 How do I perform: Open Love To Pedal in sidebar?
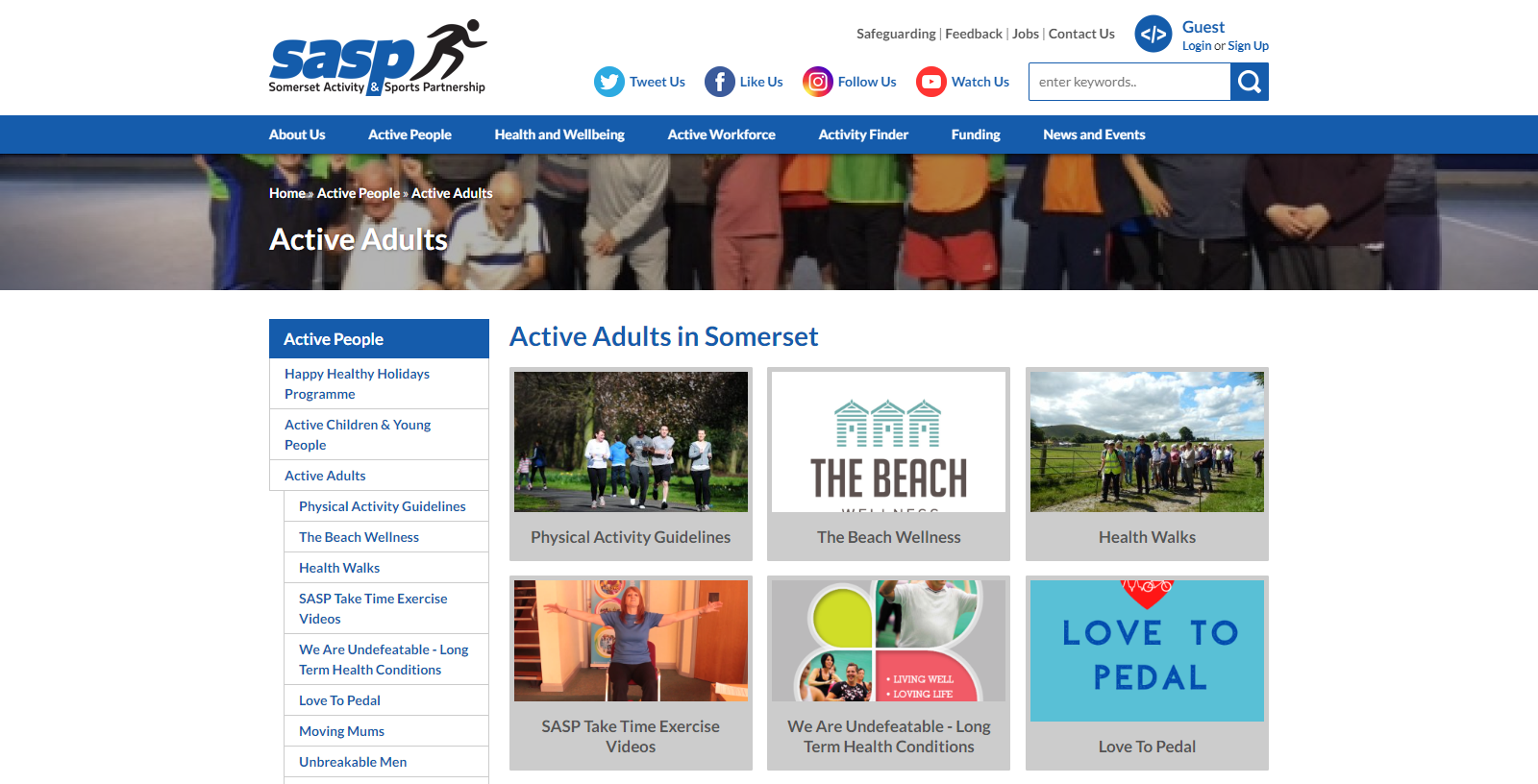pyautogui.click(x=386, y=700)
